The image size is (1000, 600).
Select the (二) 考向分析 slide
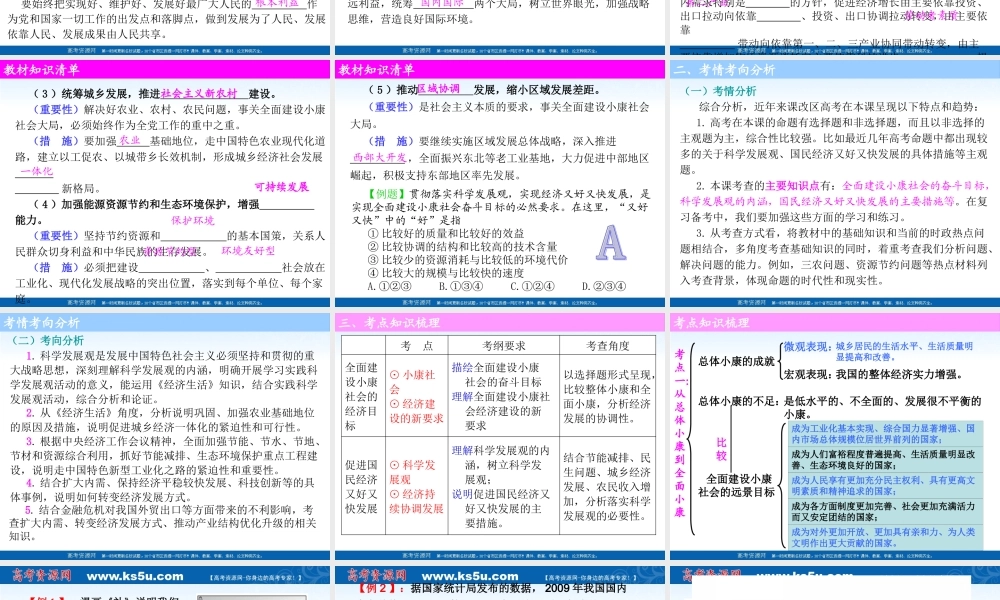pyautogui.click(x=165, y=437)
